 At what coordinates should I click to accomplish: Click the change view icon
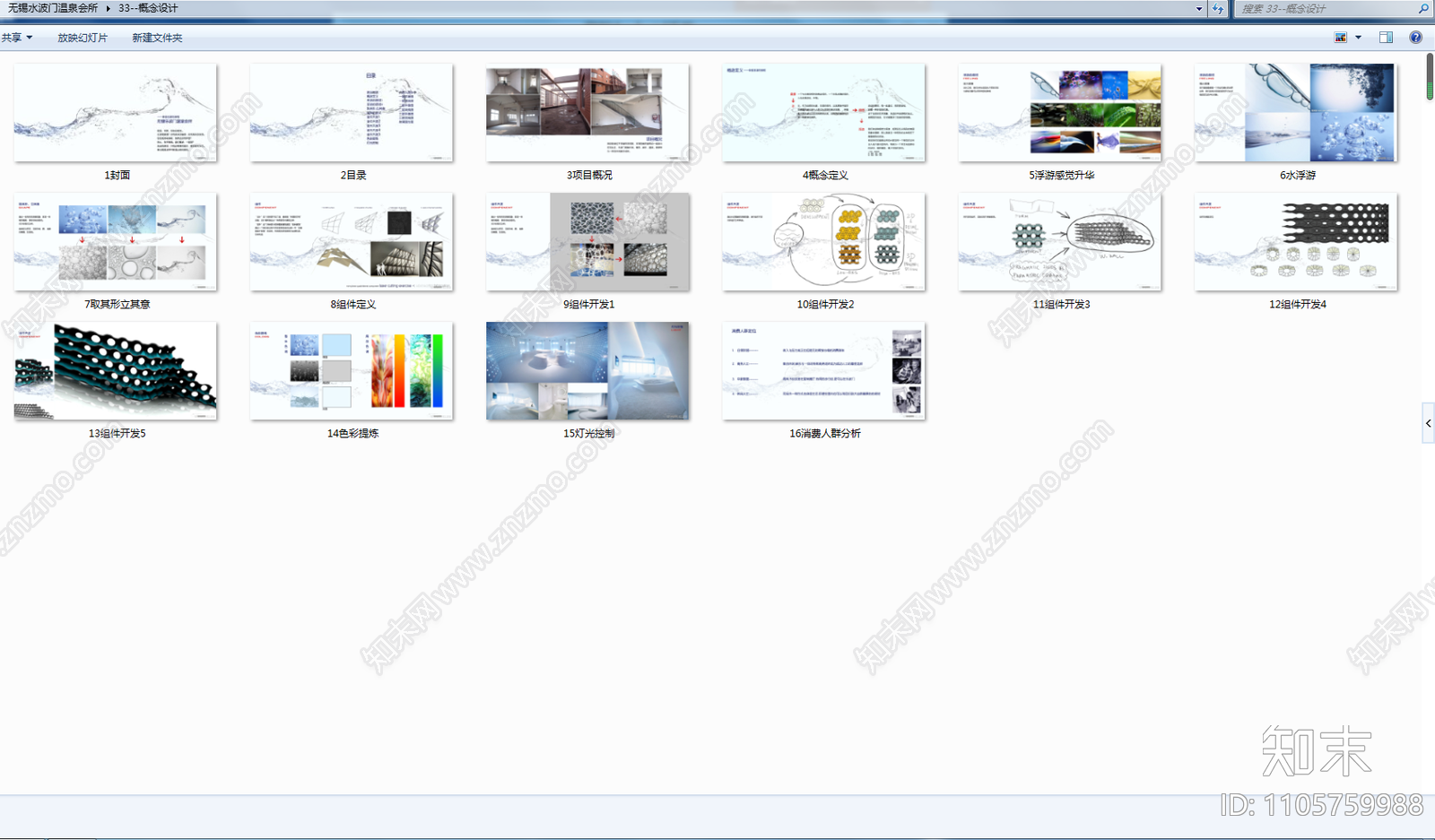click(x=1341, y=38)
